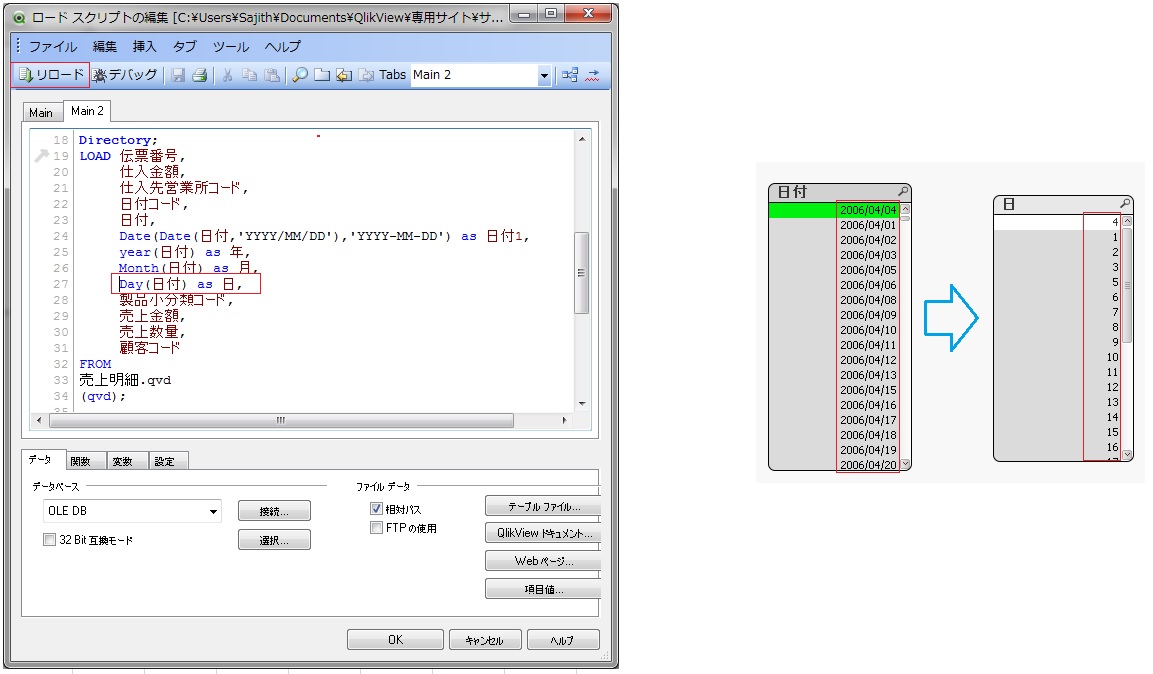
Task: Switch to the Main tab
Action: tap(41, 112)
